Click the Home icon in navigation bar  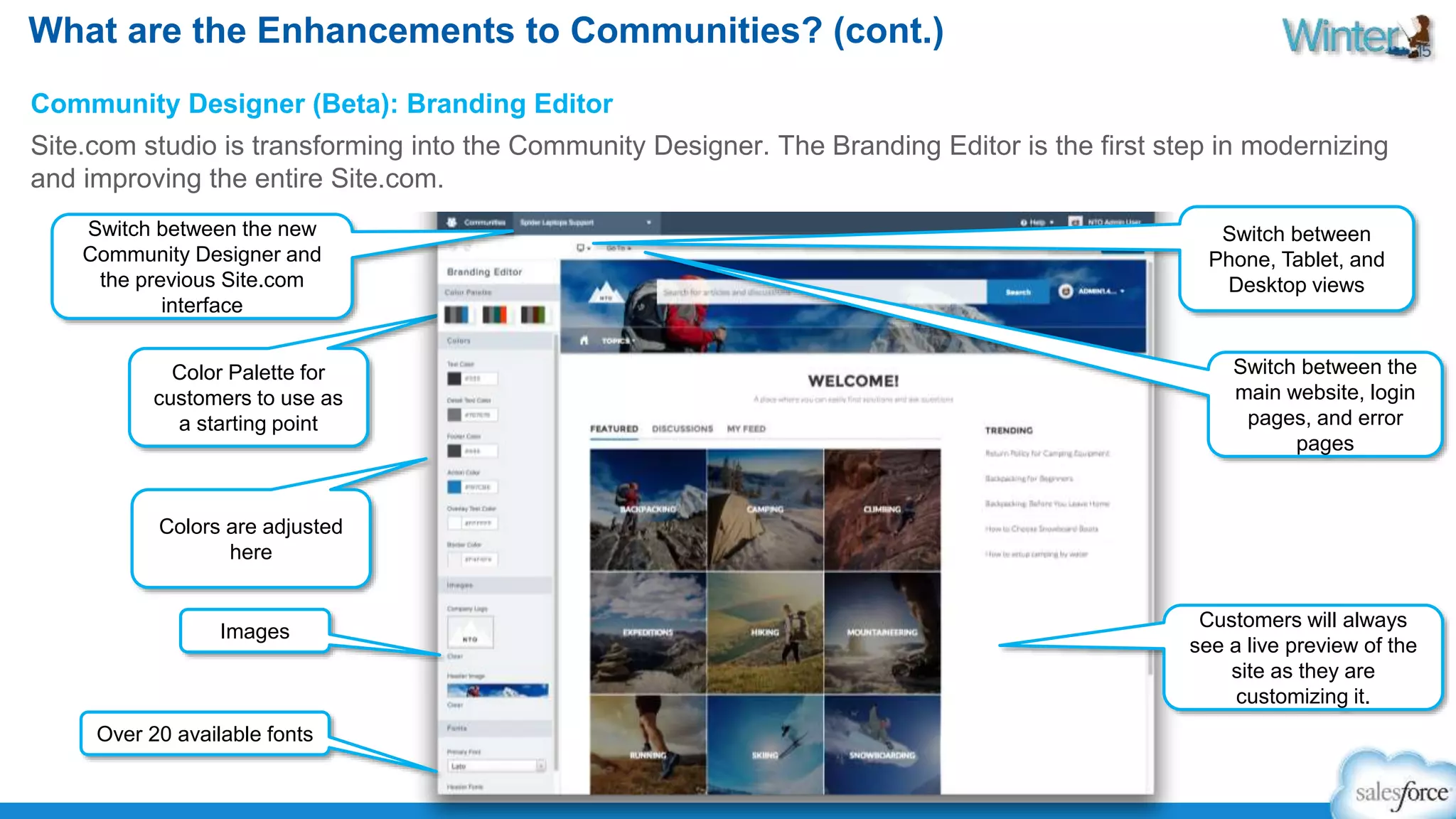[584, 341]
